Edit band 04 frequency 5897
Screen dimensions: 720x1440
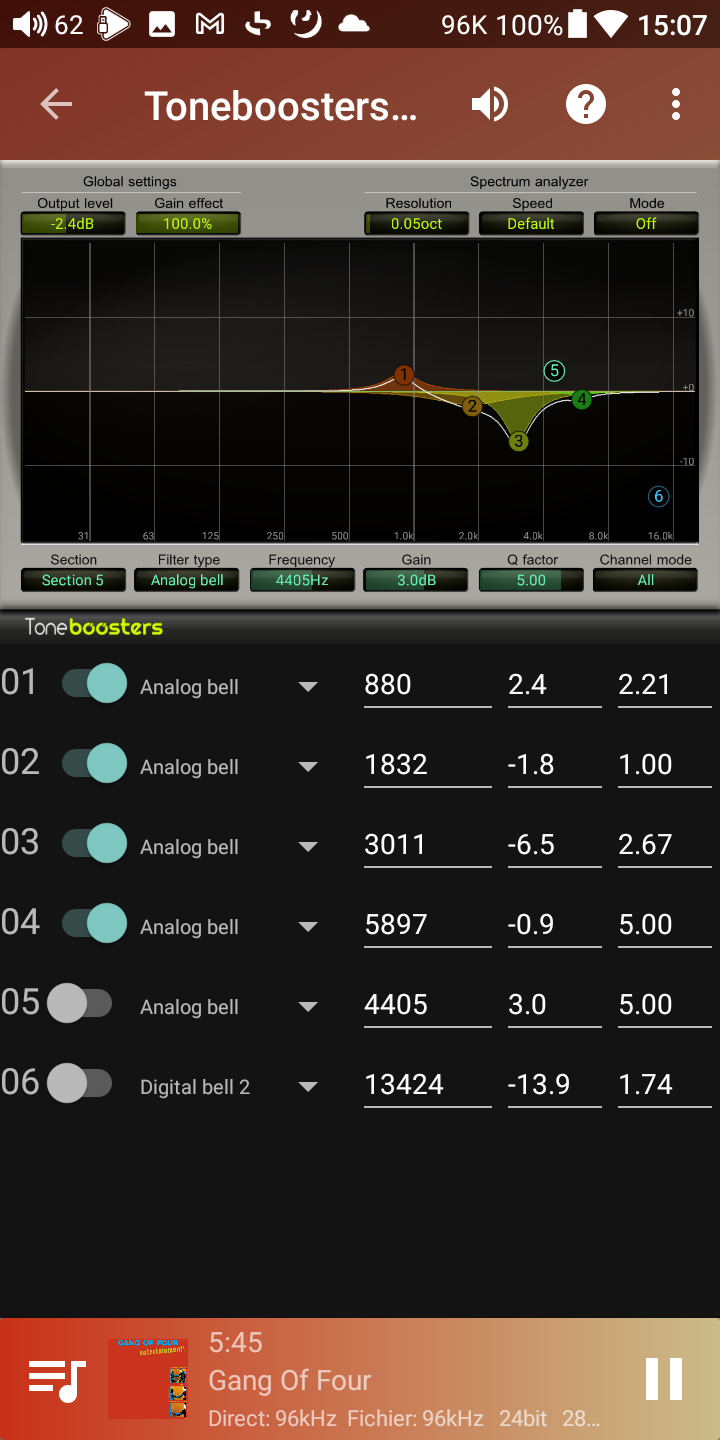pyautogui.click(x=428, y=925)
